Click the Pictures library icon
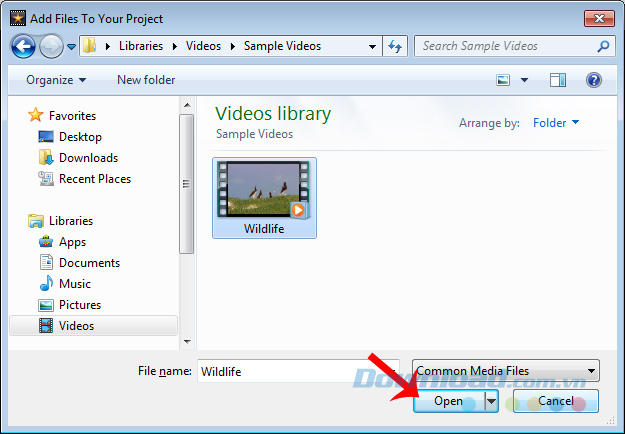Screen dimensions: 625x434 (x=46, y=305)
